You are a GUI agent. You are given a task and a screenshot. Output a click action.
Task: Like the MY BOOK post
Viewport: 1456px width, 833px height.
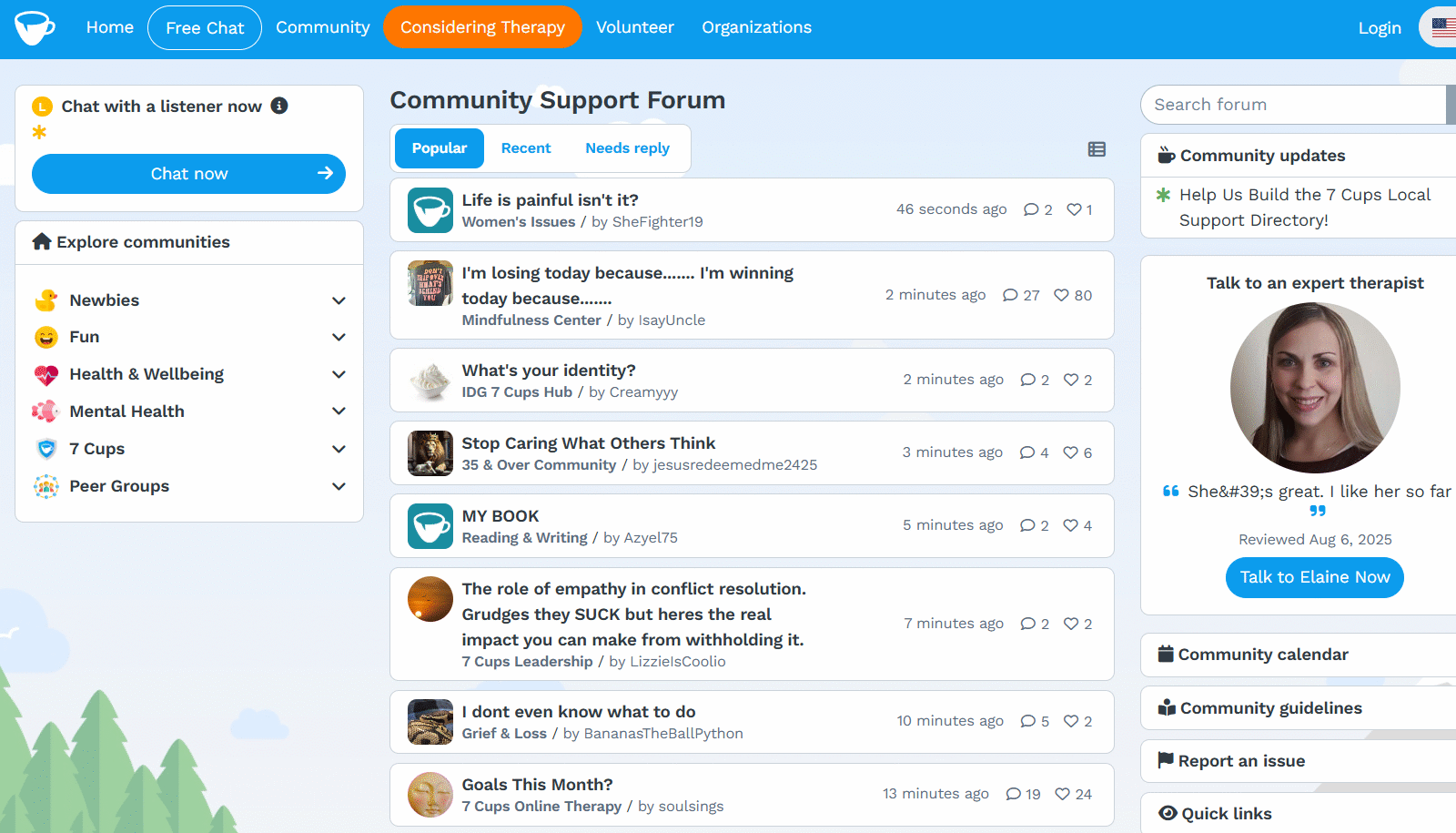1071,525
